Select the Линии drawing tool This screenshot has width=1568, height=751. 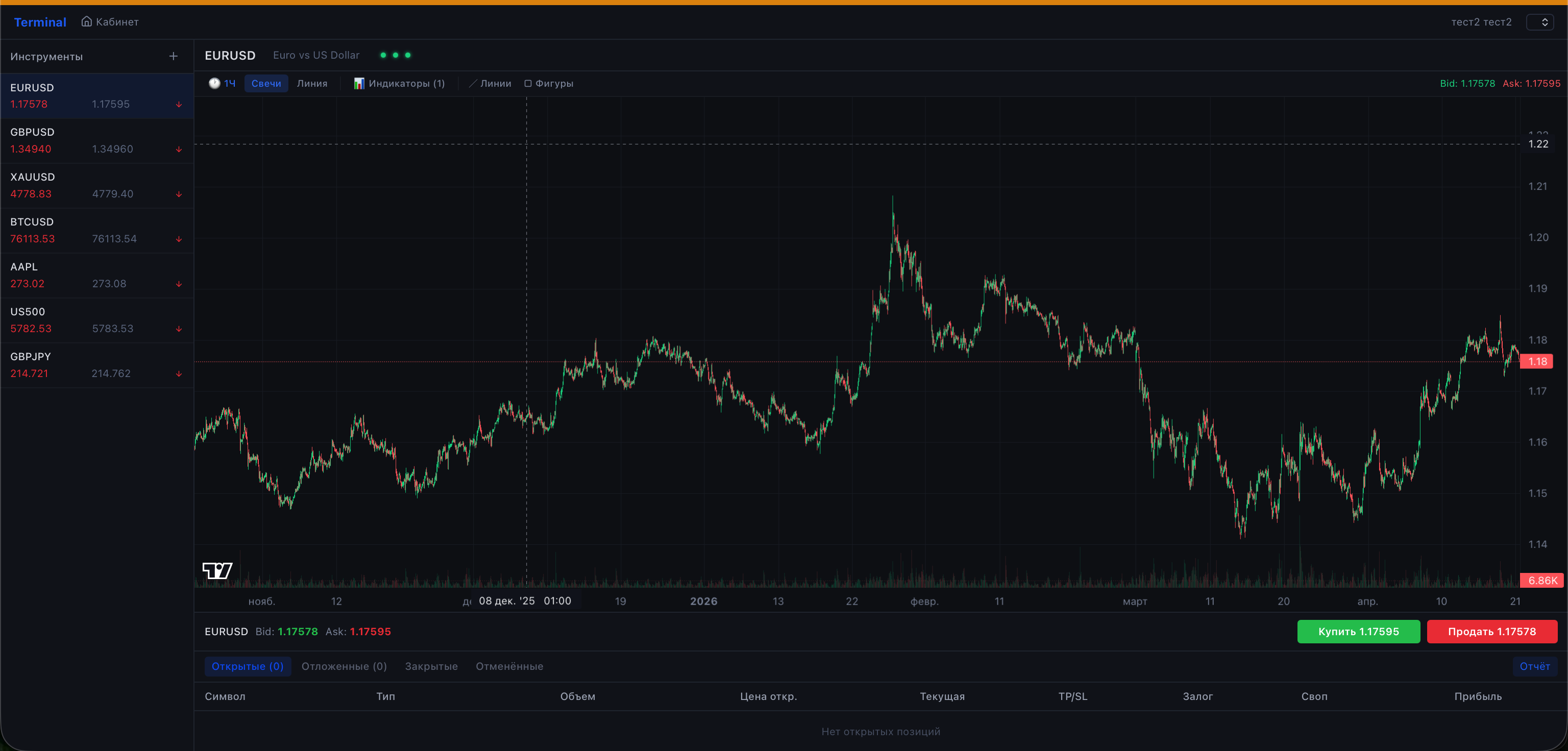click(490, 83)
